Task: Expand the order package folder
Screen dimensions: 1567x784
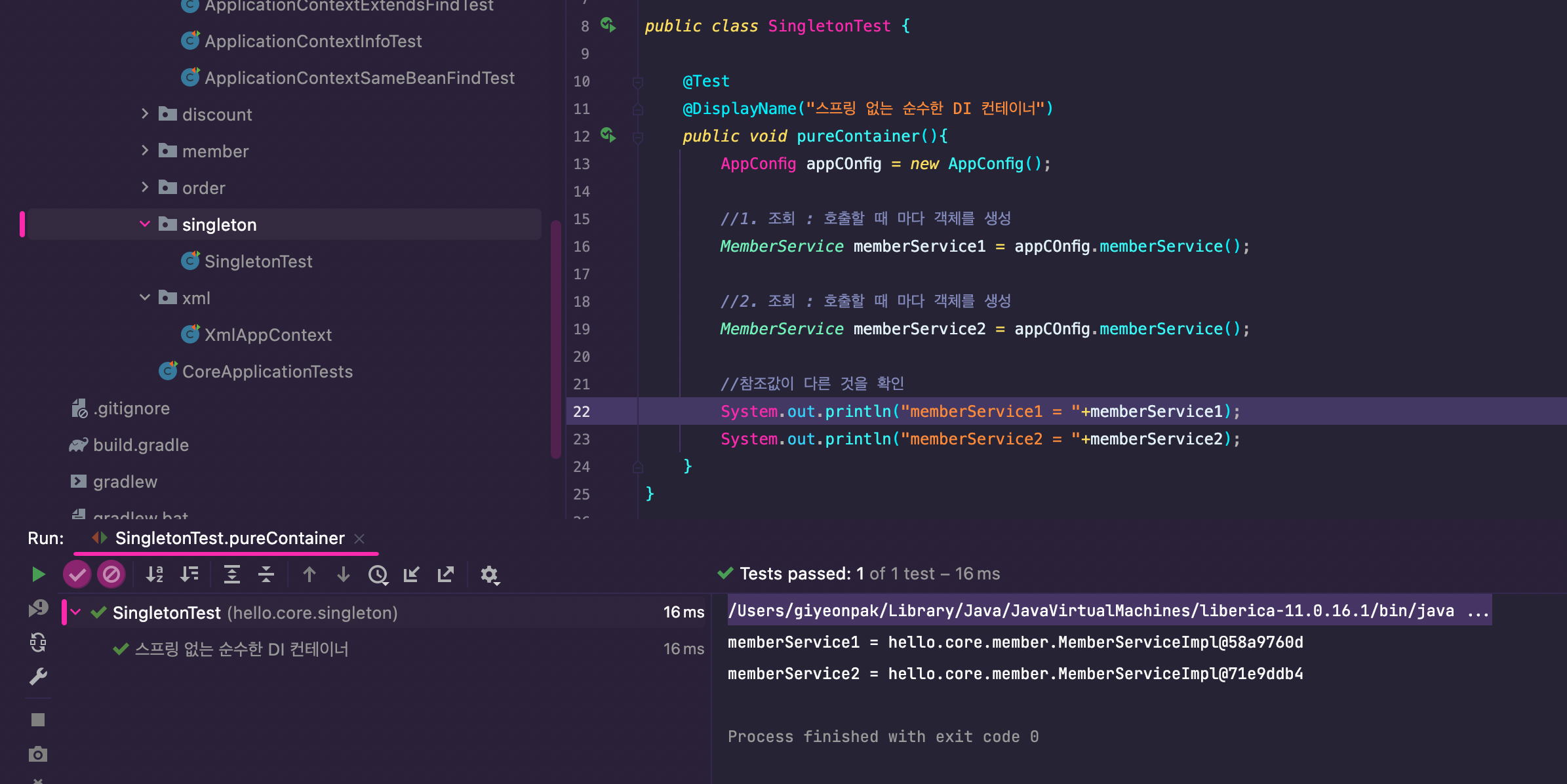Action: pyautogui.click(x=145, y=187)
